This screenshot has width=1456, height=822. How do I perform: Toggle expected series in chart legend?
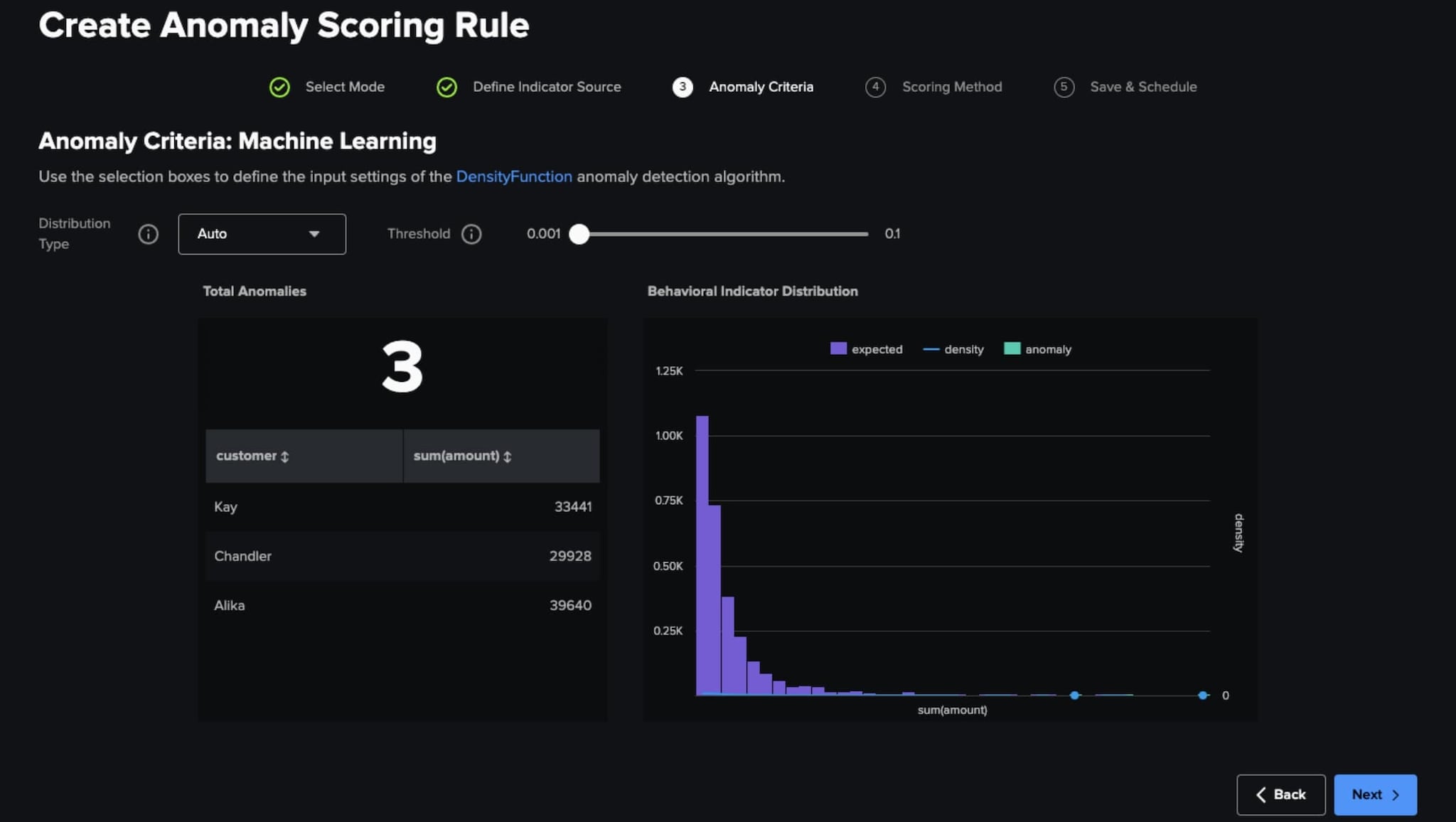coord(866,349)
